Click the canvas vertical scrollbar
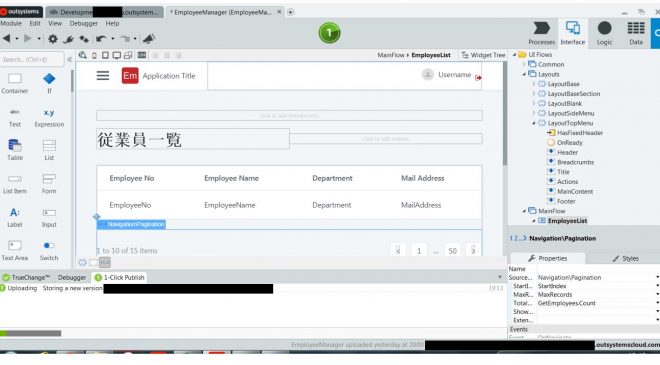660x365 pixels. point(505,114)
